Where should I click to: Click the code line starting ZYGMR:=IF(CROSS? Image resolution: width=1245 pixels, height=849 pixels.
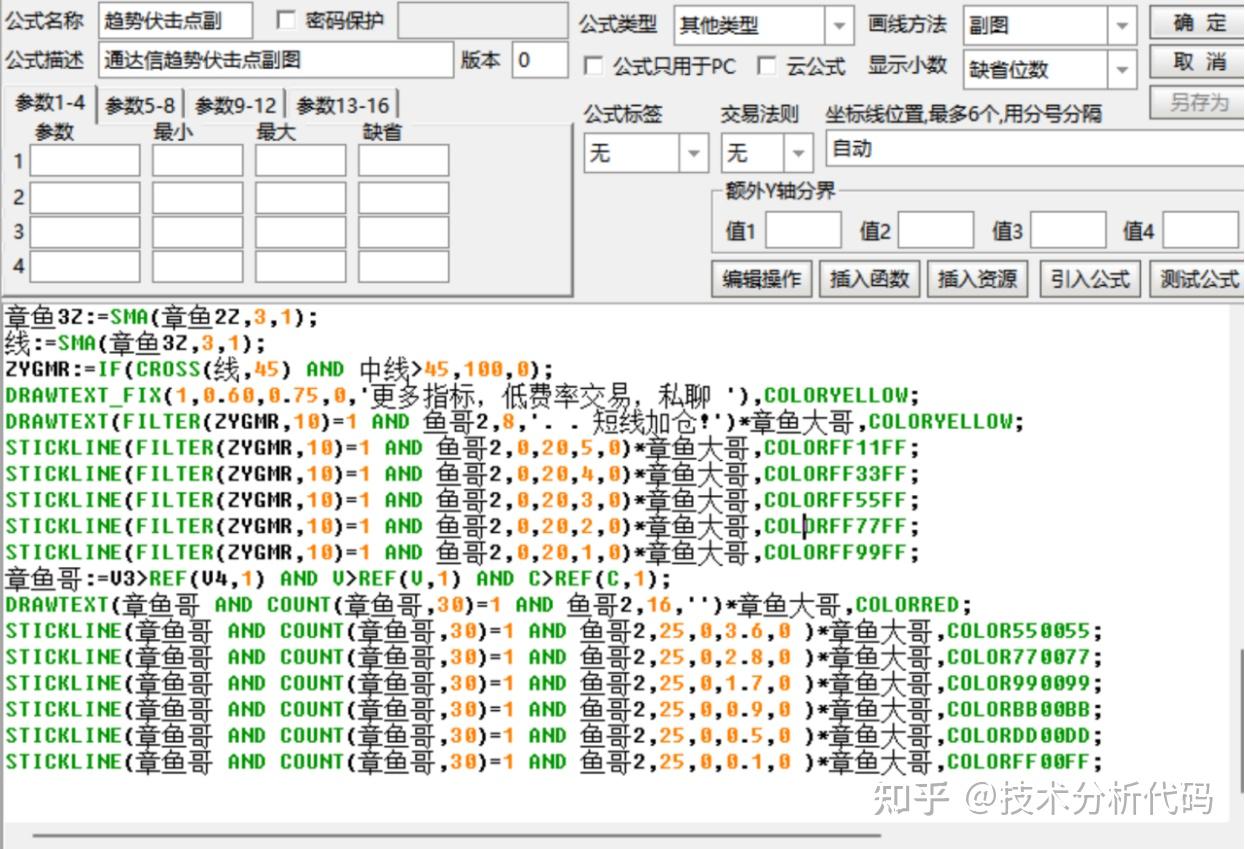(x=279, y=369)
